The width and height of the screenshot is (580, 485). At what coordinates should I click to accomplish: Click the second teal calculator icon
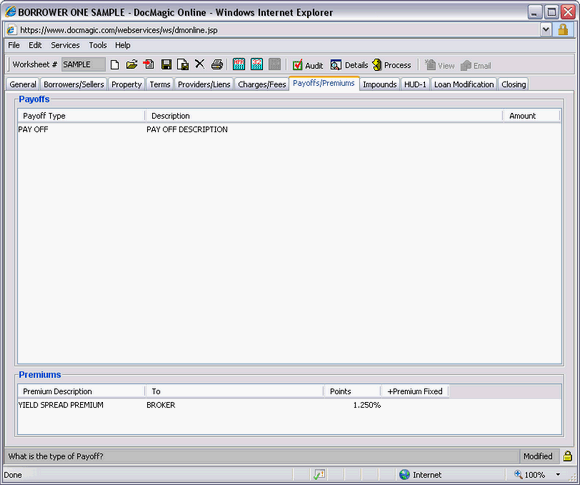coord(257,64)
